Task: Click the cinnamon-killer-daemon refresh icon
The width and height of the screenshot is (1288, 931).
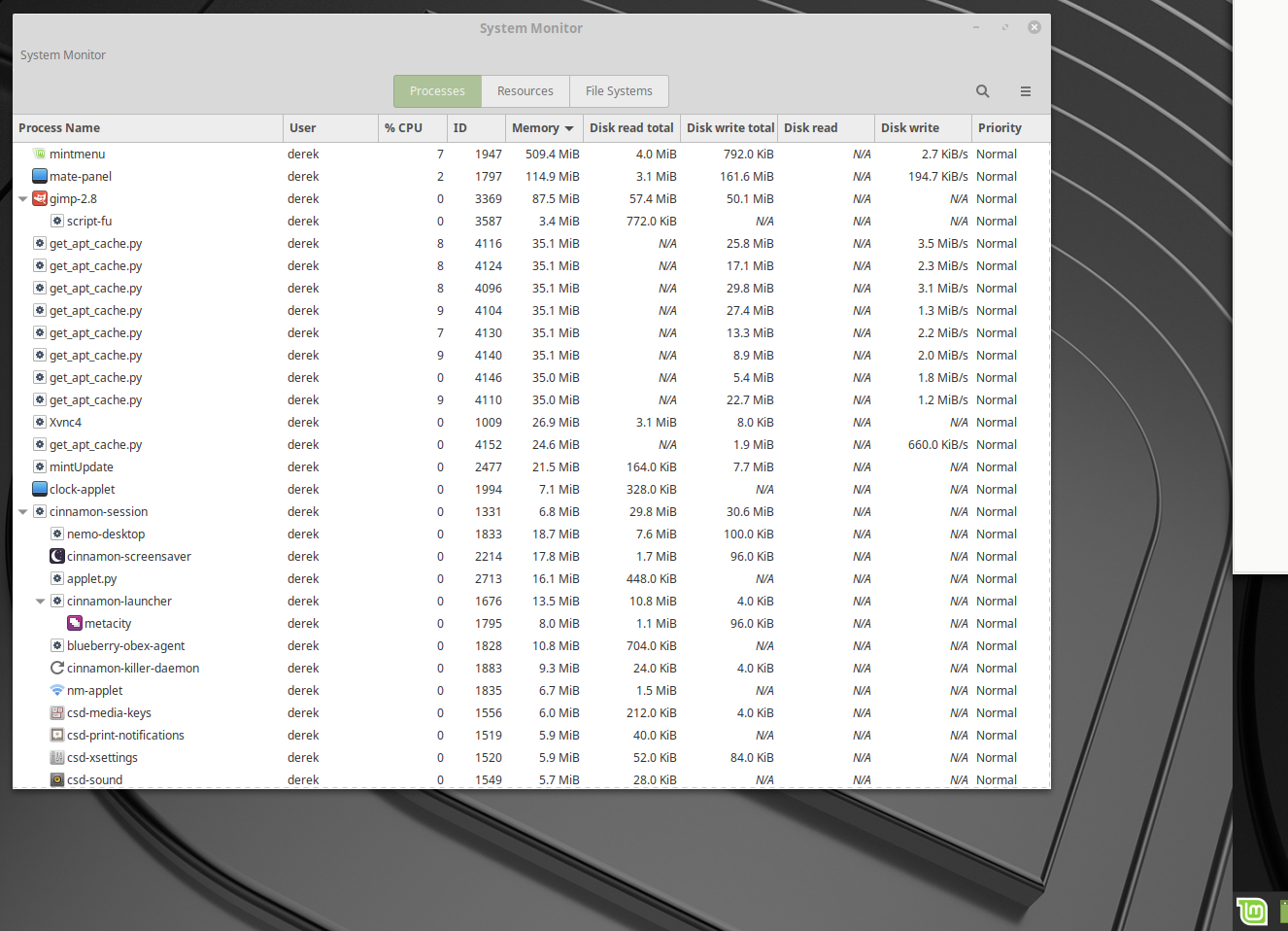Action: click(x=57, y=668)
